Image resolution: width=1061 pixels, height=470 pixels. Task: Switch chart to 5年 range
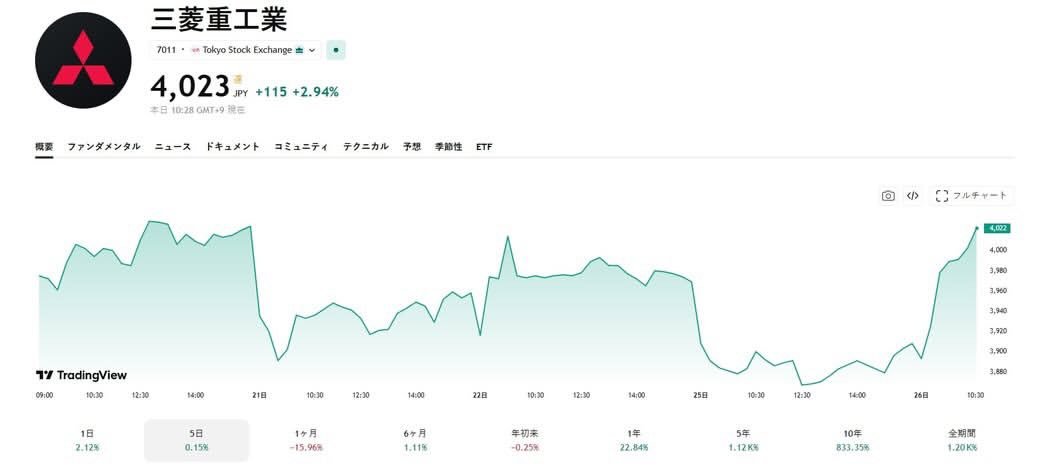pos(743,440)
